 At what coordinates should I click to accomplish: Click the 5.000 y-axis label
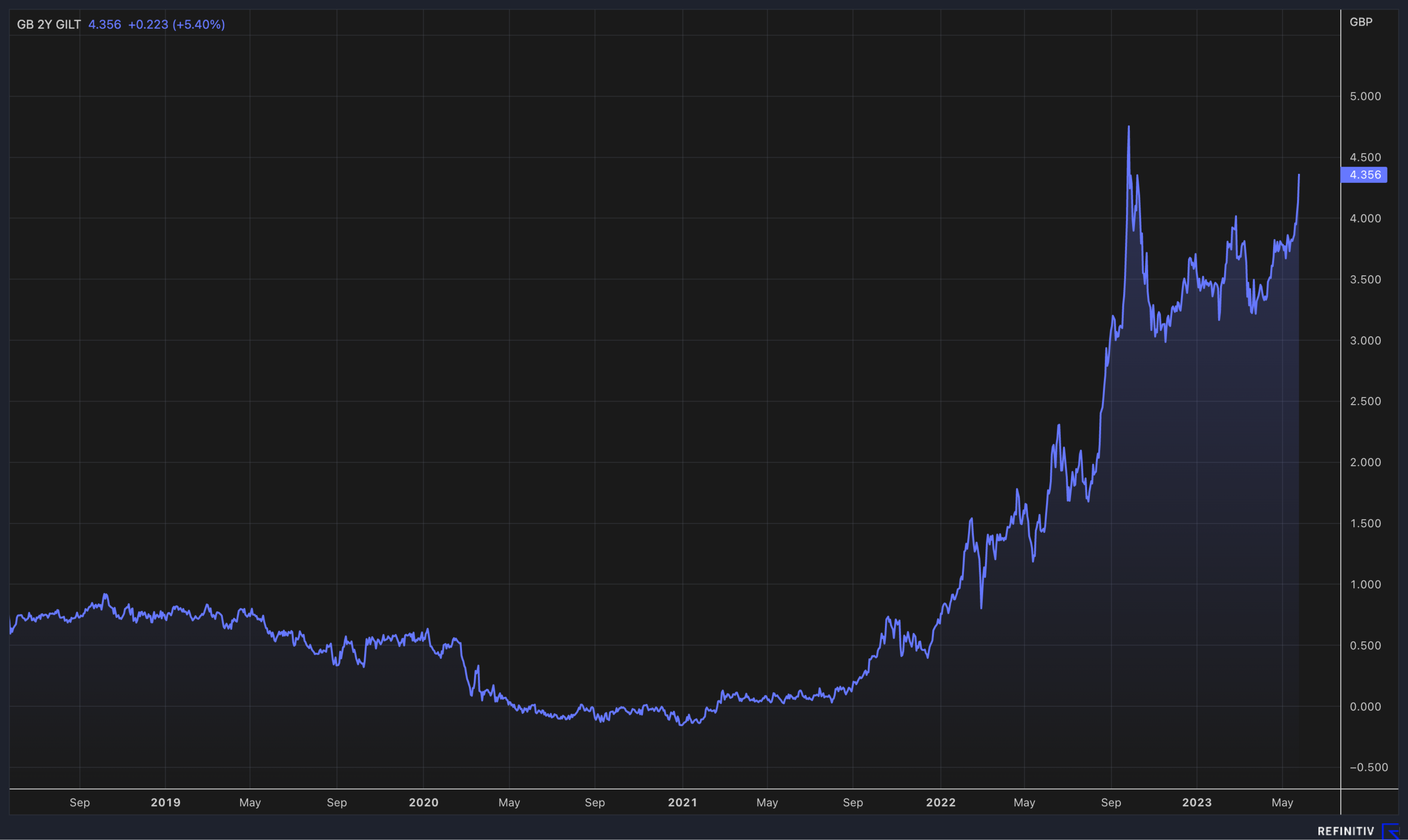click(1365, 96)
